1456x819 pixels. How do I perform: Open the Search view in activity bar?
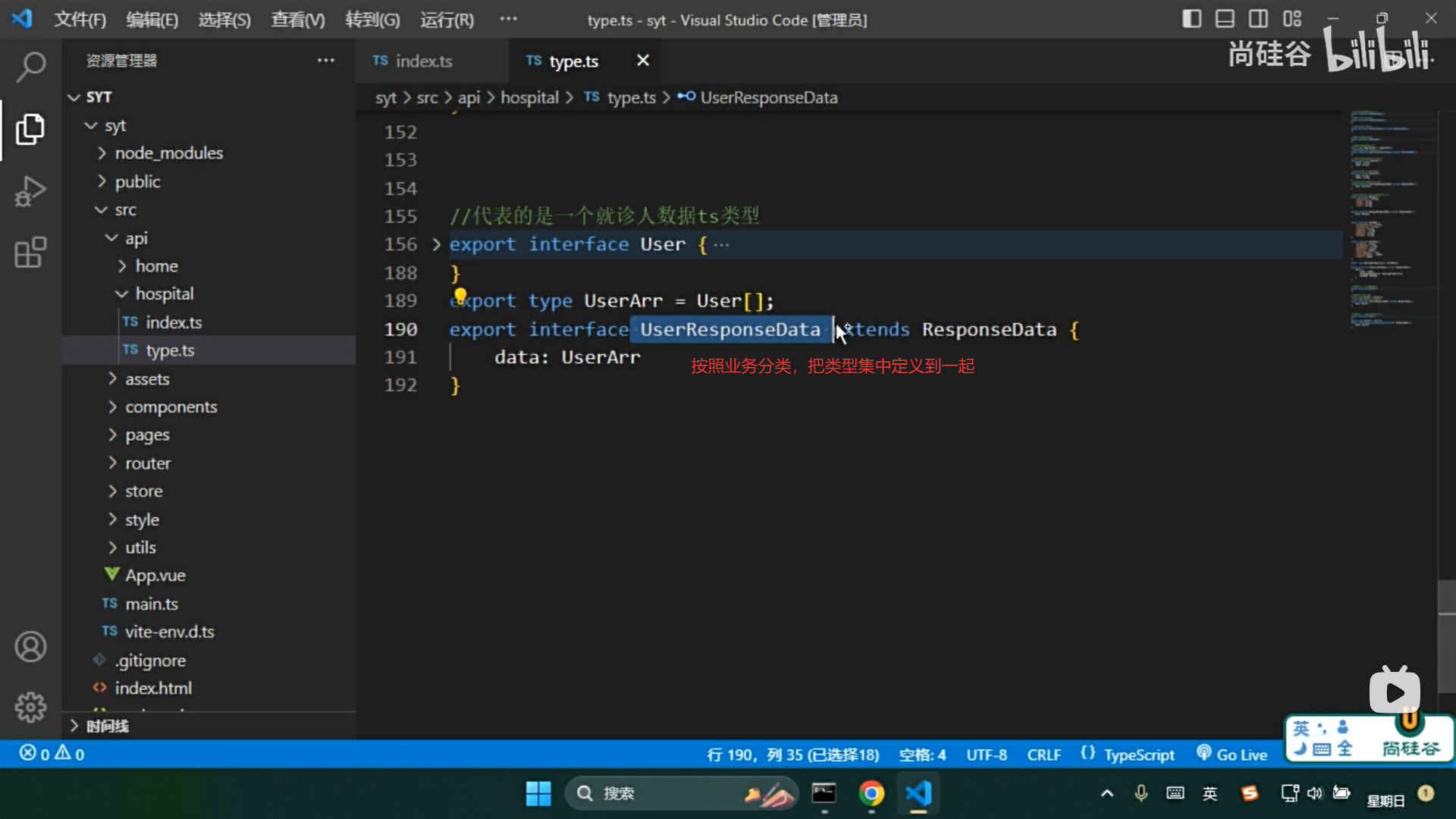(x=30, y=67)
